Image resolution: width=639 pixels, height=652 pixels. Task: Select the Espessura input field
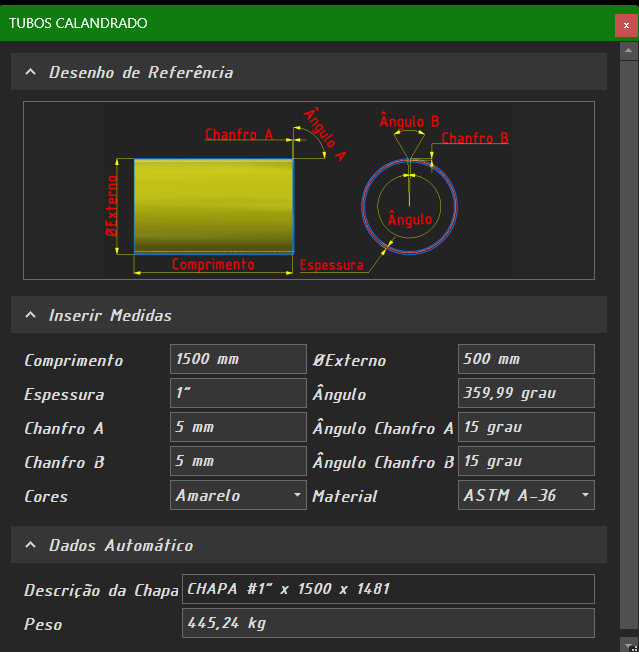coord(238,393)
